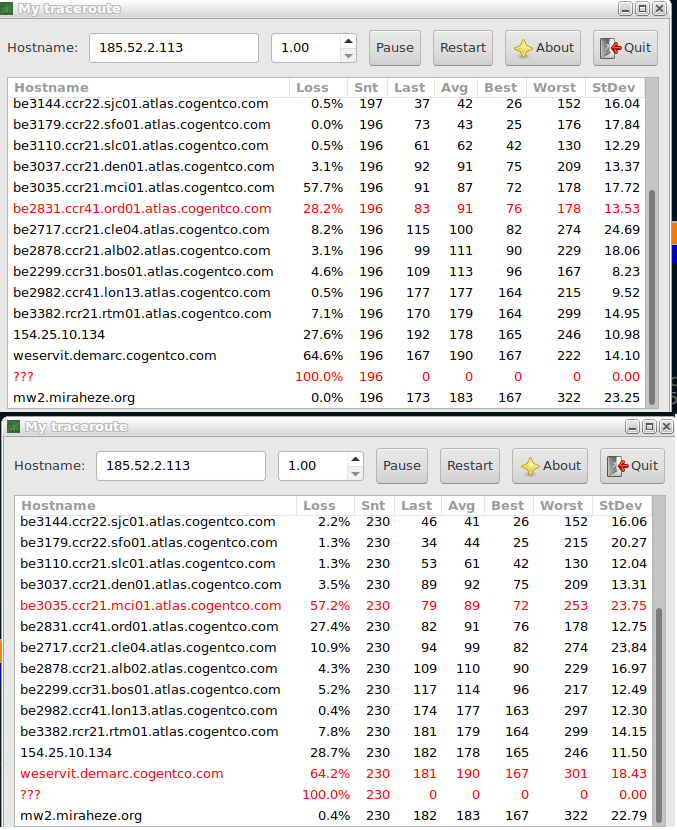Restart the trace in the upper window

(x=463, y=48)
